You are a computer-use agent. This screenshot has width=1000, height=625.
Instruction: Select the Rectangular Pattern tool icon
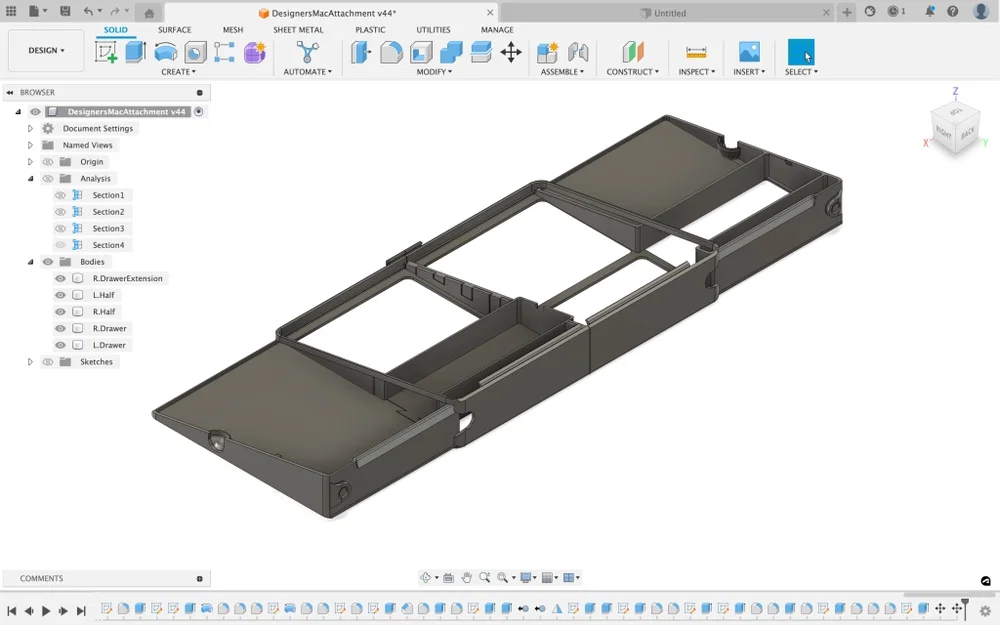pos(224,52)
